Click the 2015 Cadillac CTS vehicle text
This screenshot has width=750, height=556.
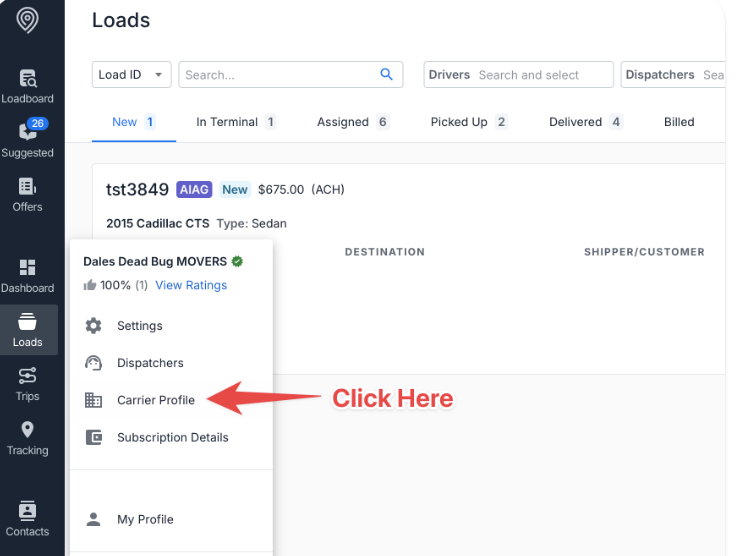point(158,223)
